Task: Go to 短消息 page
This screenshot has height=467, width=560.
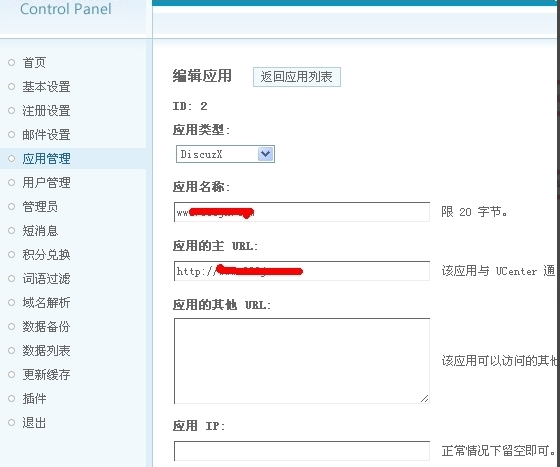Action: pyautogui.click(x=40, y=231)
